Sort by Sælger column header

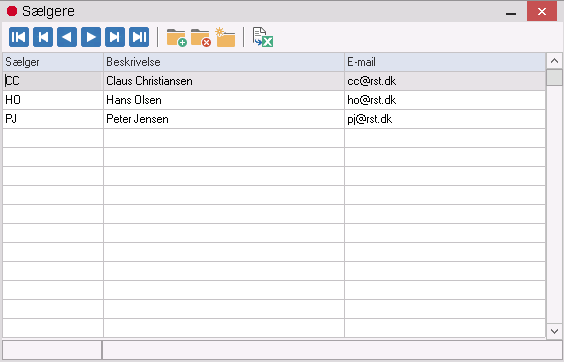[53, 62]
